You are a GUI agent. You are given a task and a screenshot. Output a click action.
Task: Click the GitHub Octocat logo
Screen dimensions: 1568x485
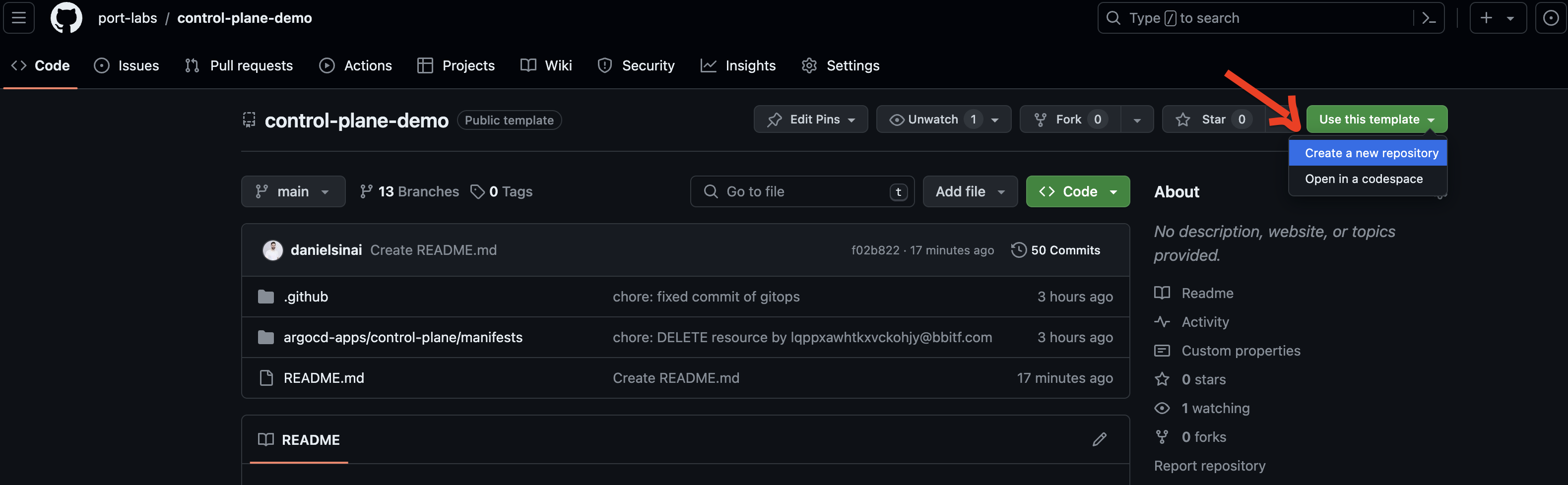pos(65,18)
